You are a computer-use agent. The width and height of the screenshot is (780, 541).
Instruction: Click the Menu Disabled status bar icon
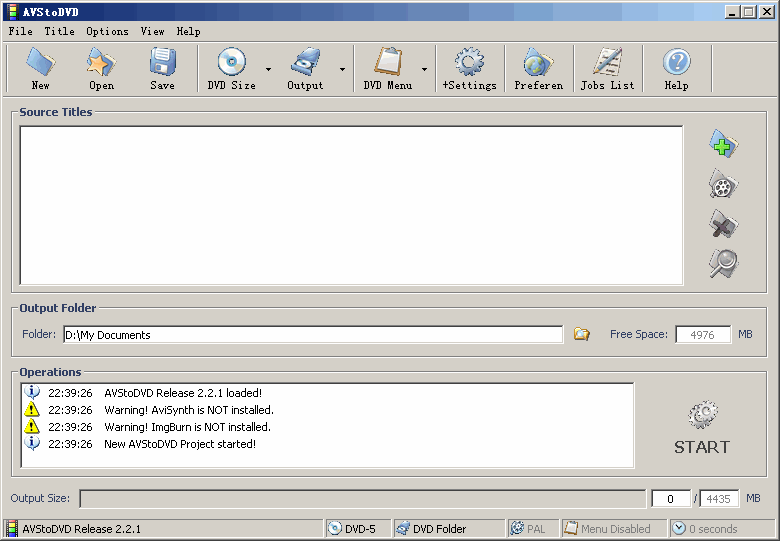(571, 528)
